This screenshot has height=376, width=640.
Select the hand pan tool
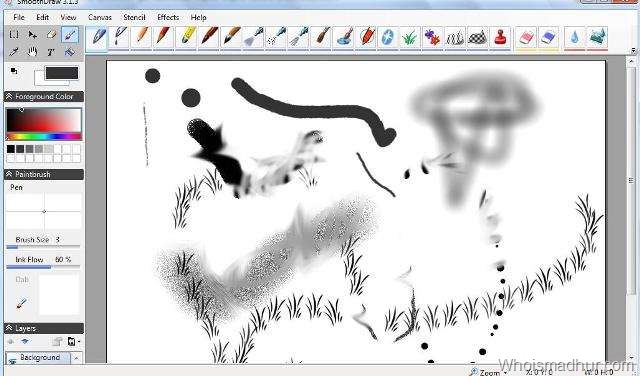coord(32,52)
